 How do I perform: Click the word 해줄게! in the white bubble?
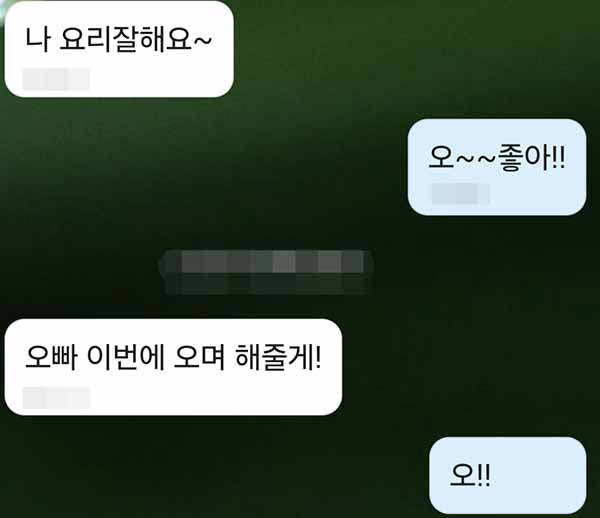tap(278, 357)
